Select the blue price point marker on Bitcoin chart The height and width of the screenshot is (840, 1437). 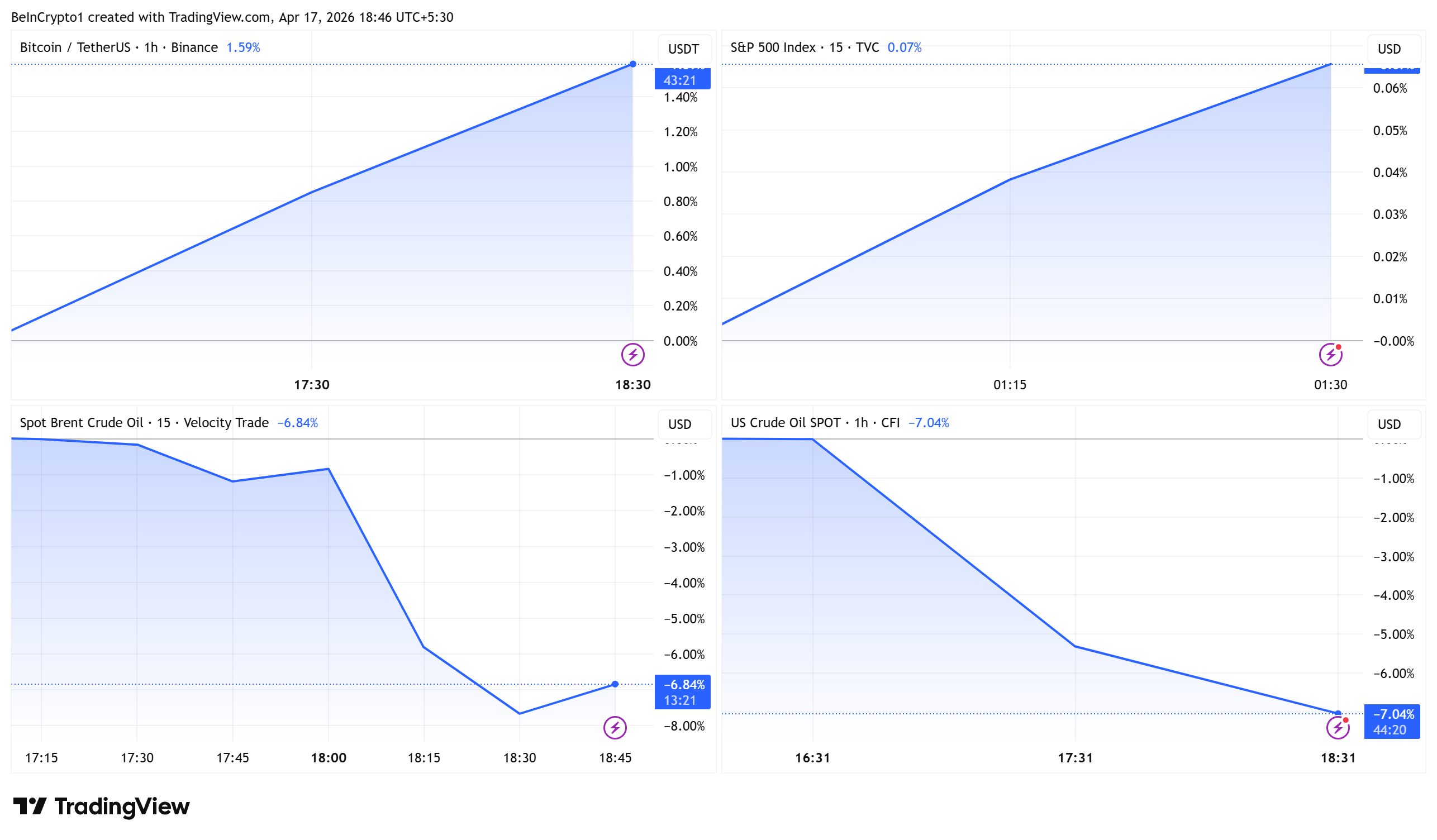[x=633, y=64]
